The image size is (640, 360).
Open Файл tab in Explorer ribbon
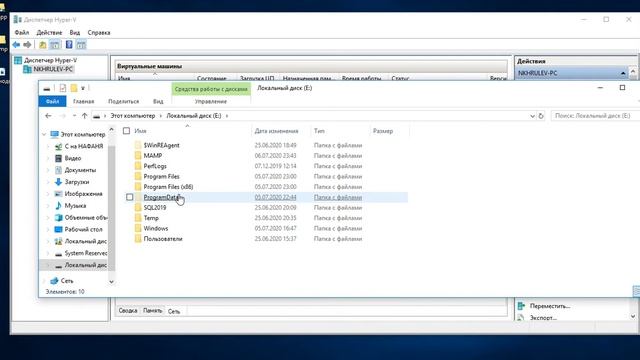click(52, 101)
